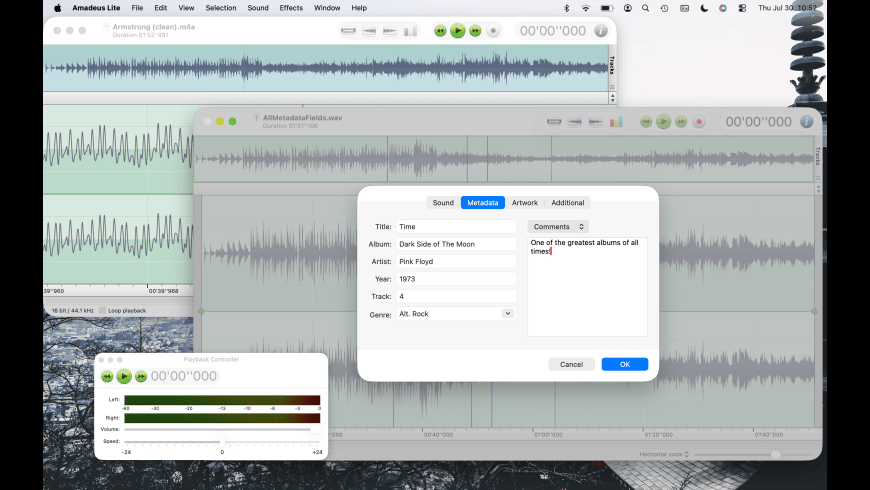Image resolution: width=870 pixels, height=490 pixels.
Task: Click the Tracks handle in the Armstrong window
Action: click(x=612, y=64)
